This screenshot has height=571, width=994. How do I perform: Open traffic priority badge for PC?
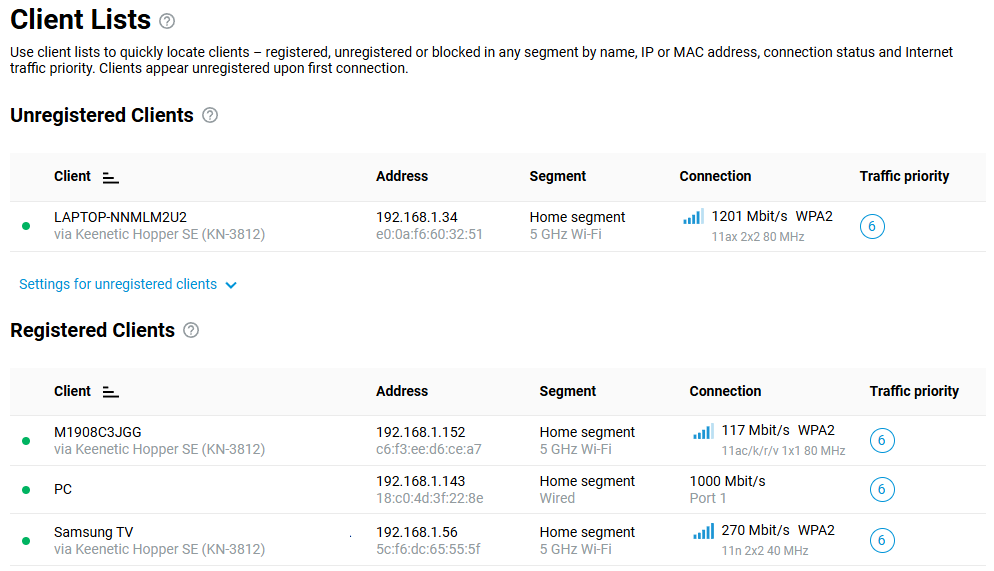click(x=882, y=489)
